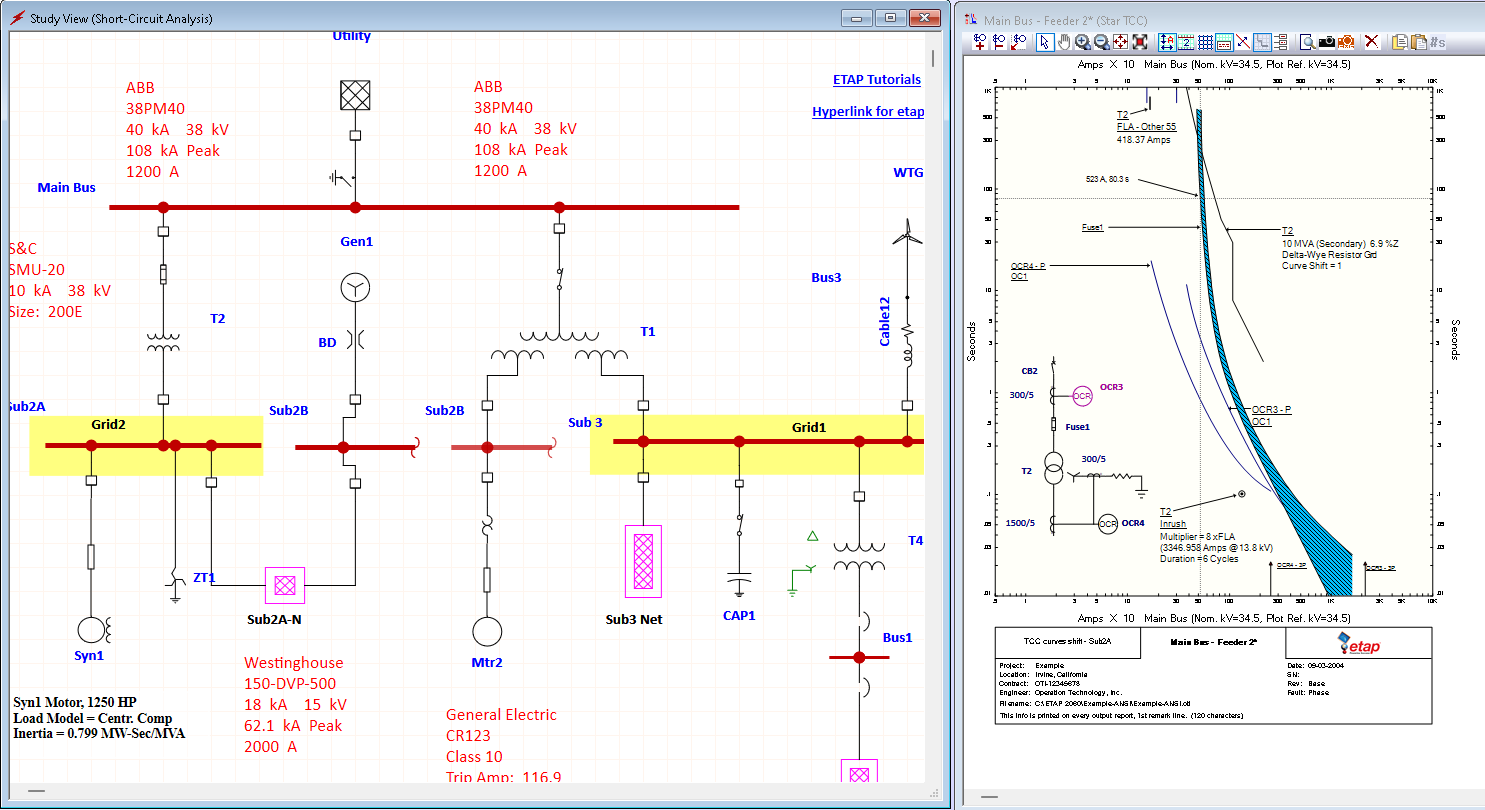The image size is (1485, 810).
Task: Click the red square full-view icon
Action: [x=1139, y=42]
